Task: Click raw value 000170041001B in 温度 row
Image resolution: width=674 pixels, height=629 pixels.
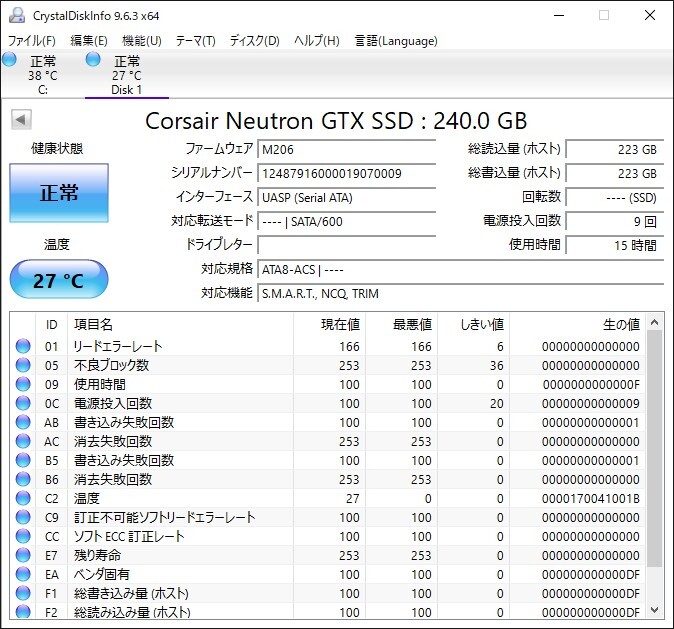Action: (x=591, y=498)
